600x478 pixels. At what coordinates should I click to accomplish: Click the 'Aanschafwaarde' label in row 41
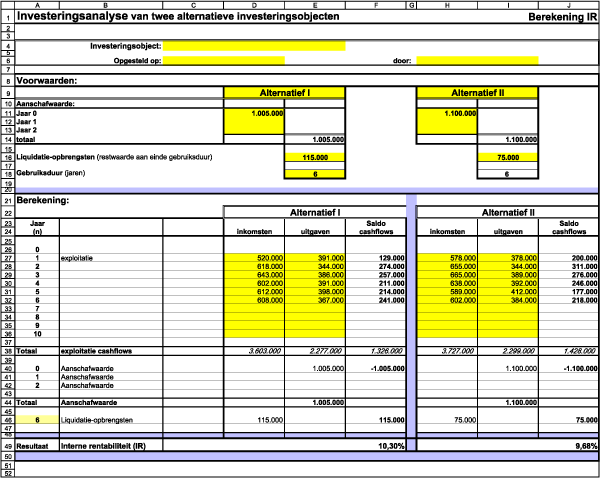tap(87, 377)
